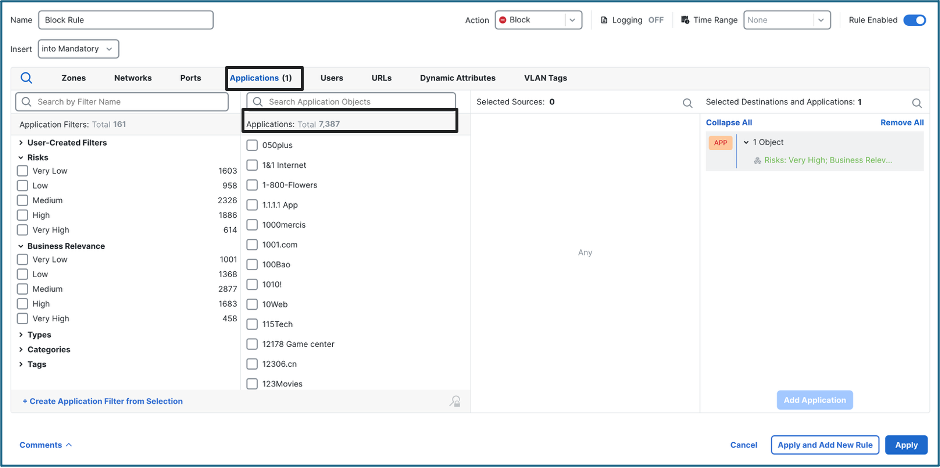The width and height of the screenshot is (940, 468).
Task: Click the Cancel link
Action: [743, 445]
